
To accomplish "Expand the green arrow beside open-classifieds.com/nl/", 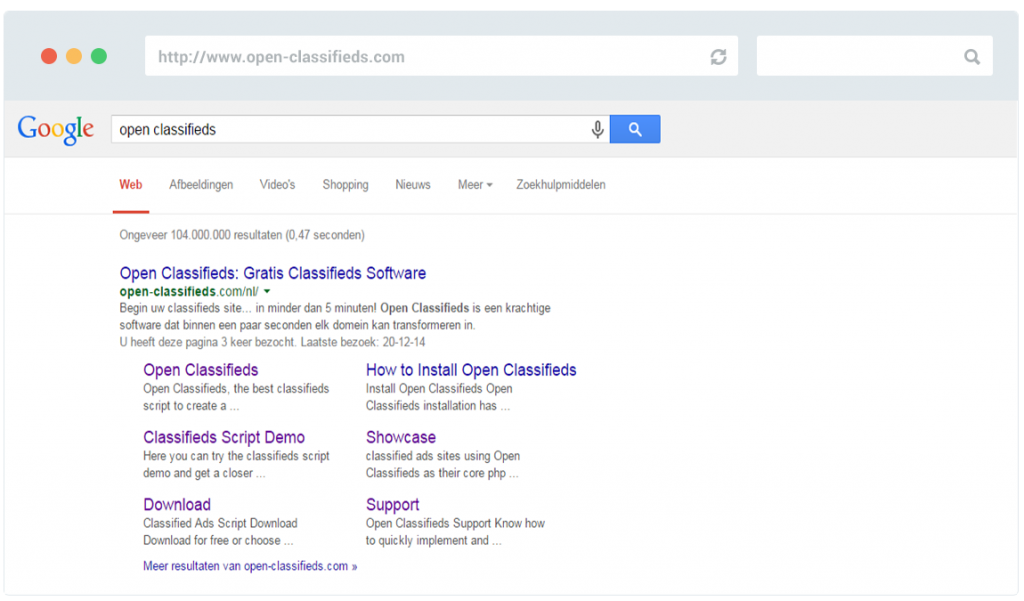I will pyautogui.click(x=267, y=291).
